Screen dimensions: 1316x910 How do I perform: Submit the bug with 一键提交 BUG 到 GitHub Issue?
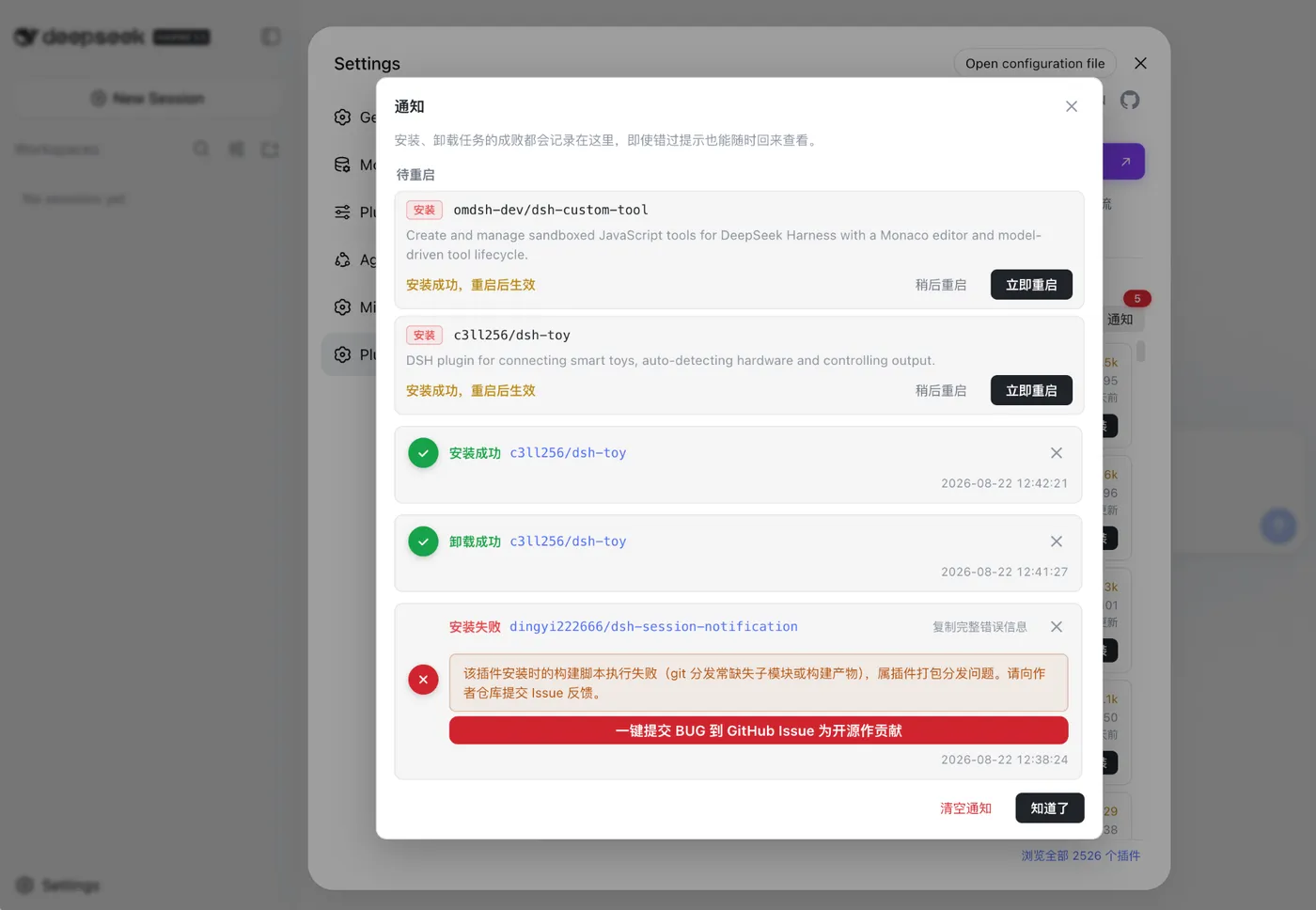[759, 730]
